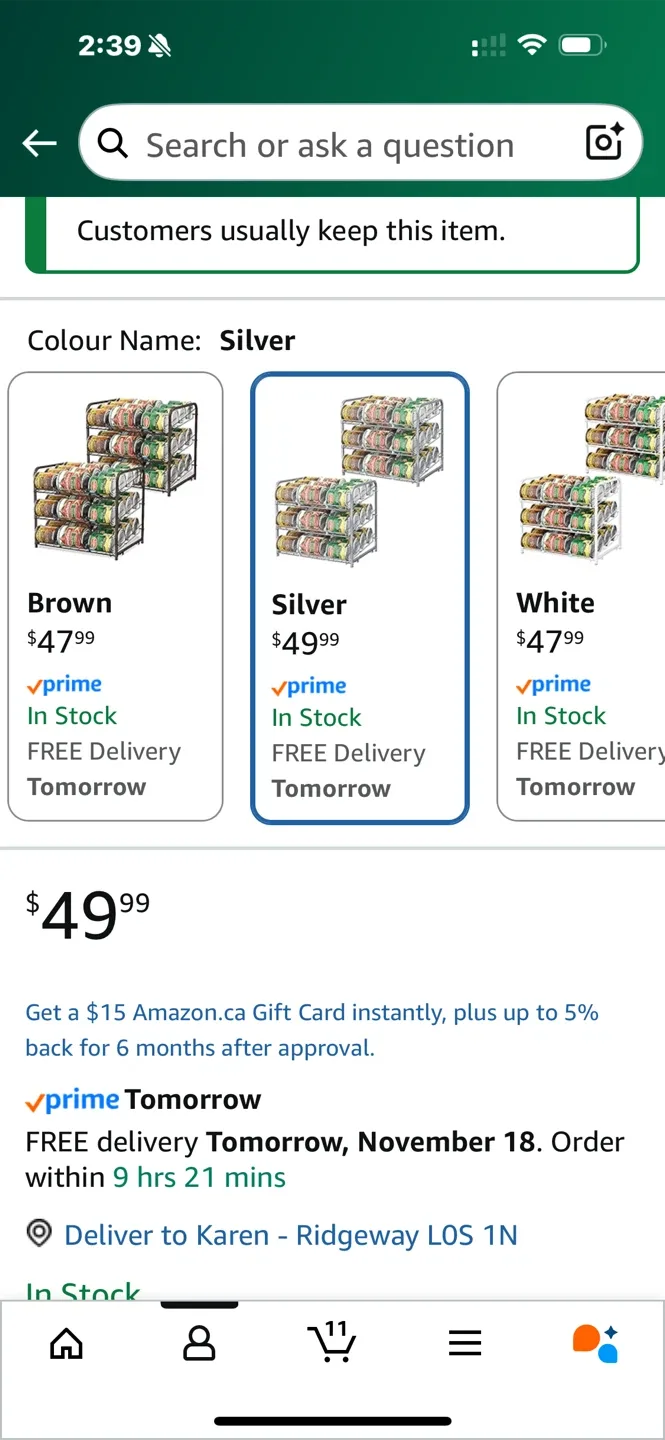
Task: View the Silver rack product thumbnail
Action: pos(360,470)
